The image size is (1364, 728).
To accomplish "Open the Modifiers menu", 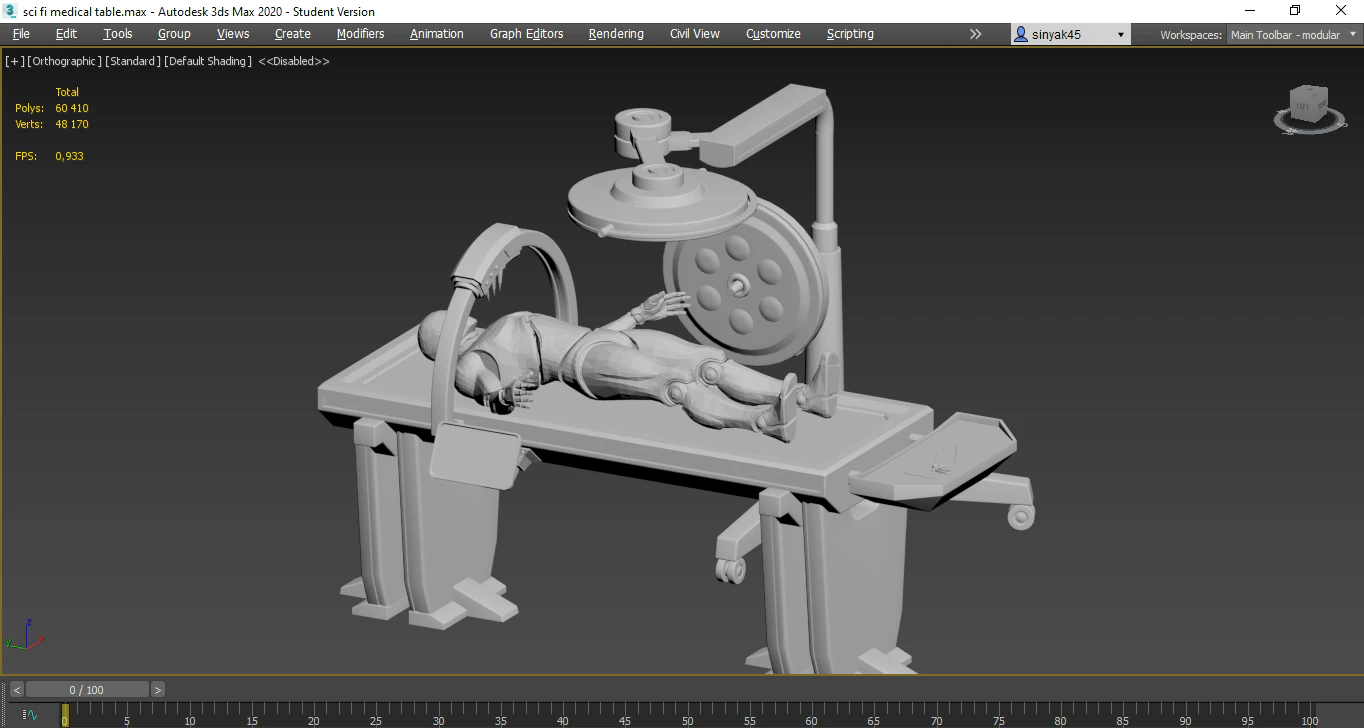I will pyautogui.click(x=360, y=33).
